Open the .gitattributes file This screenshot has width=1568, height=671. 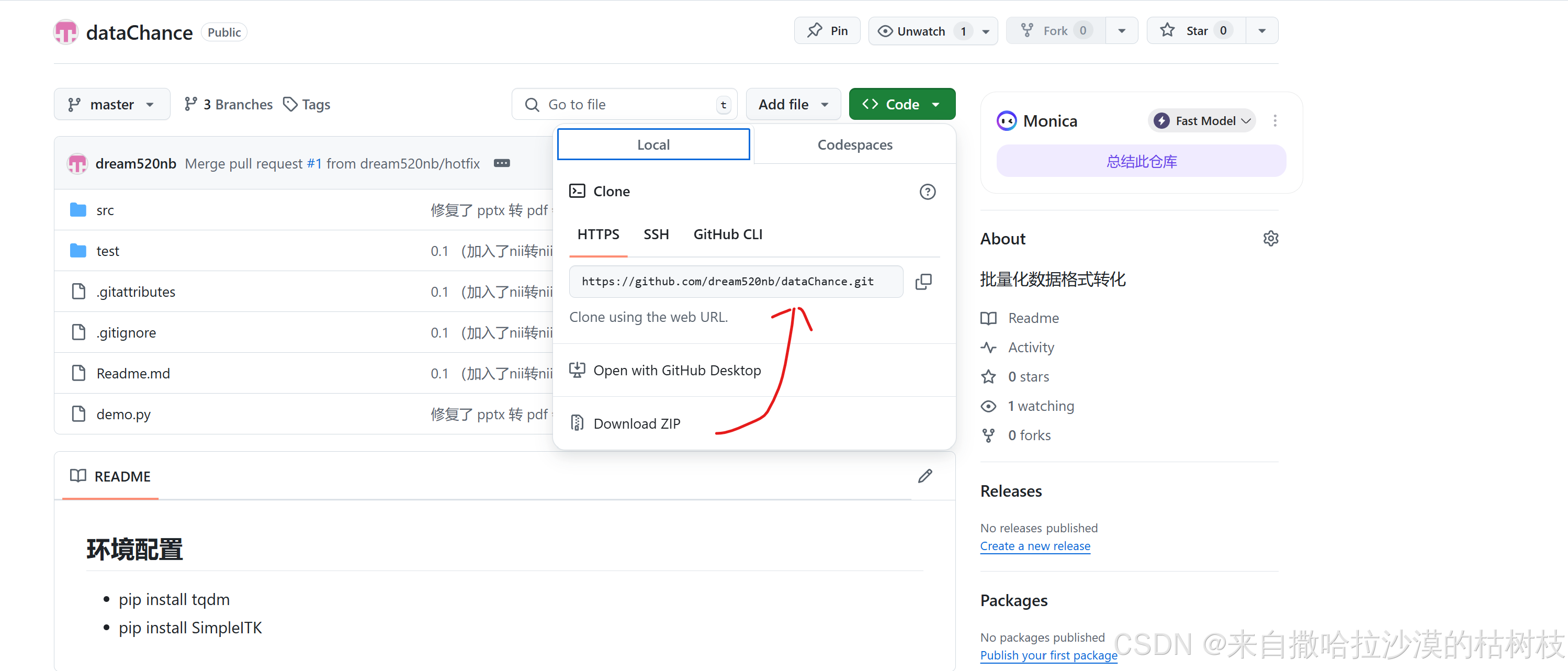(x=135, y=292)
